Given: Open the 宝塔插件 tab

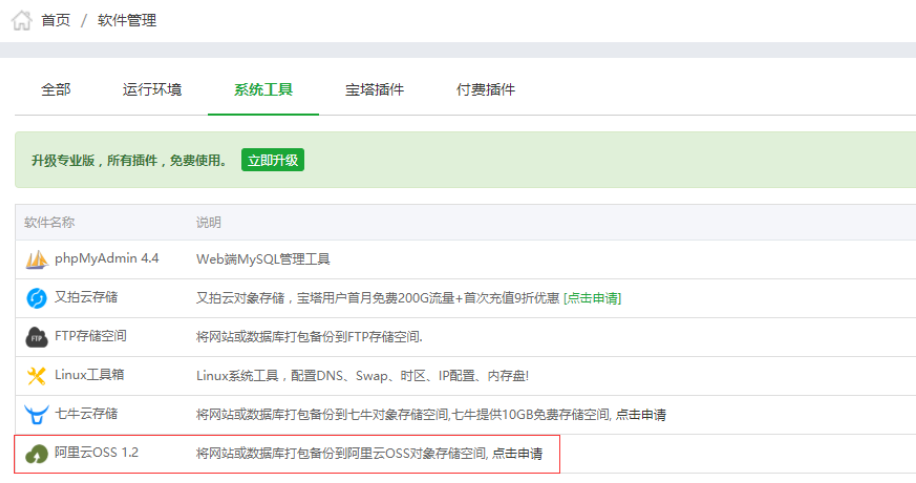Looking at the screenshot, I should click(x=374, y=89).
